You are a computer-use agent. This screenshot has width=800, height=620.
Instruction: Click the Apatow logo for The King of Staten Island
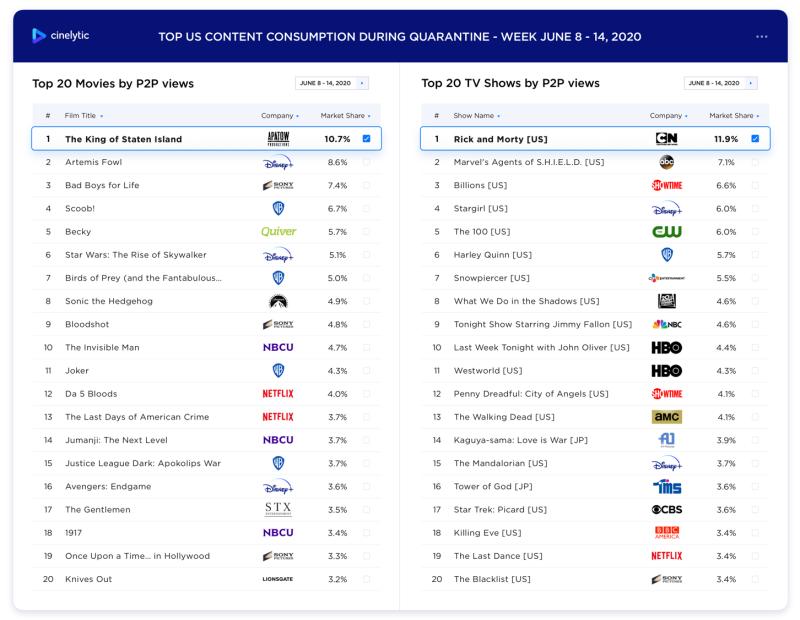click(279, 139)
